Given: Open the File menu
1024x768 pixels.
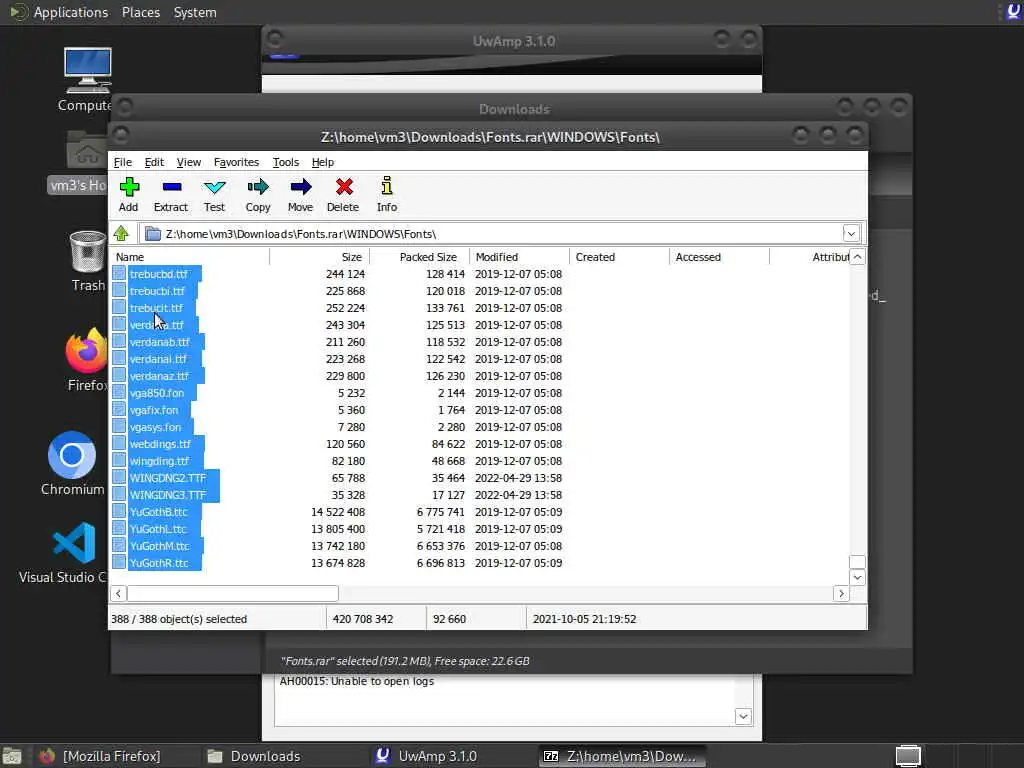Looking at the screenshot, I should [123, 162].
